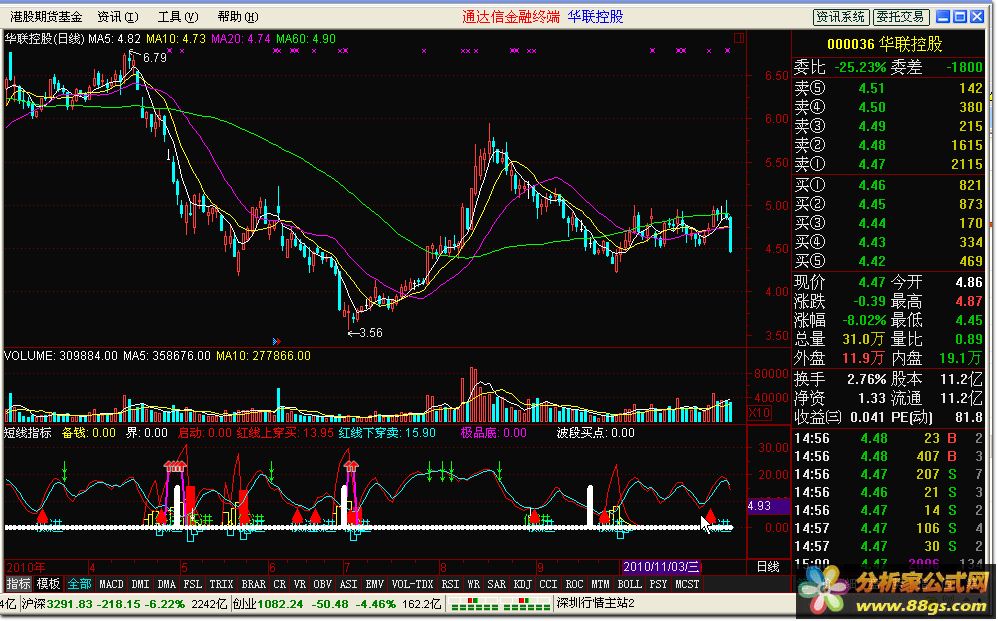Image resolution: width=998 pixels, height=621 pixels.
Task: Click the 14:56 trade row with volume 407
Action: (889, 456)
